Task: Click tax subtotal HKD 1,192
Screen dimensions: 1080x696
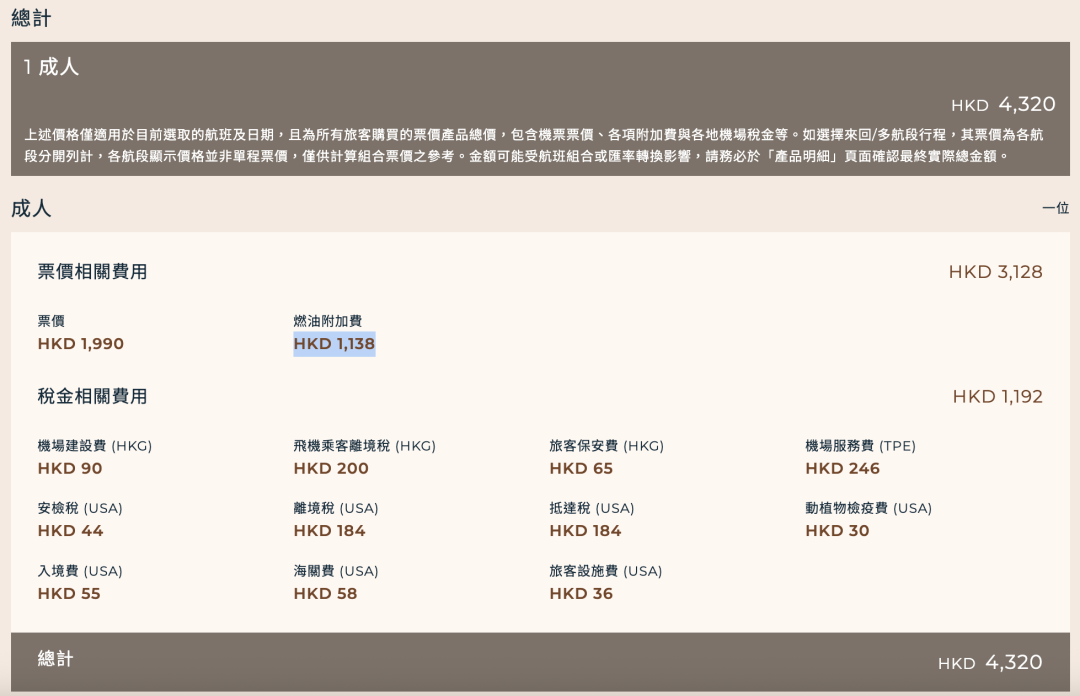Action: [997, 396]
